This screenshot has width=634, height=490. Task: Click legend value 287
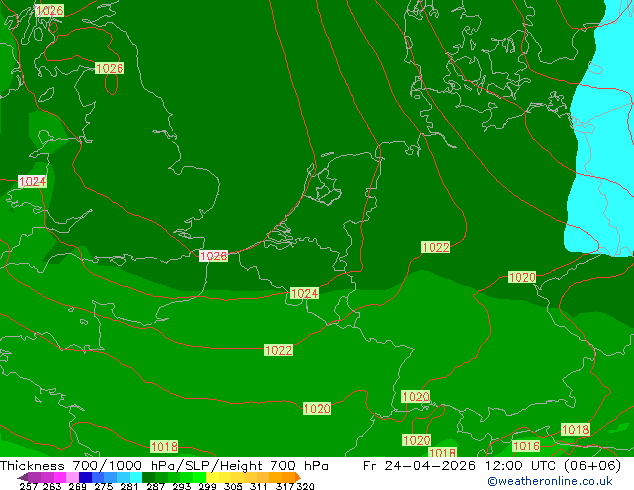[155, 486]
